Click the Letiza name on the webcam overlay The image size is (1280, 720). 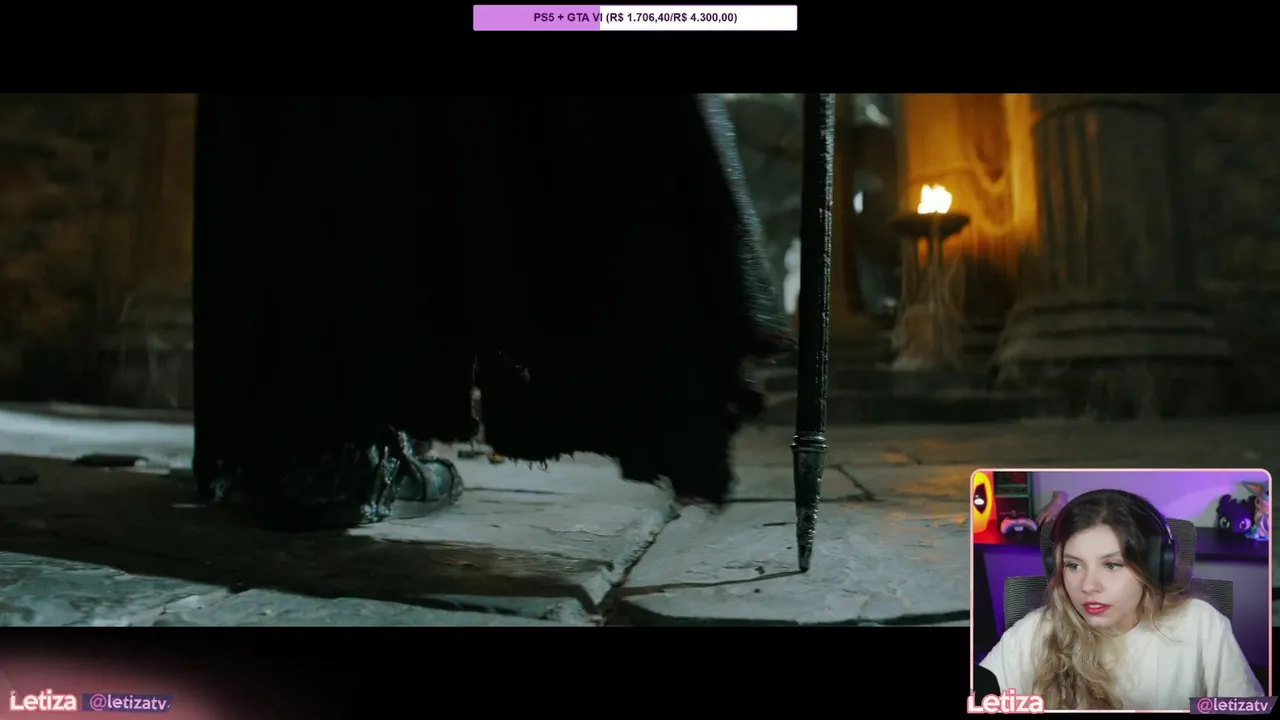[1005, 704]
